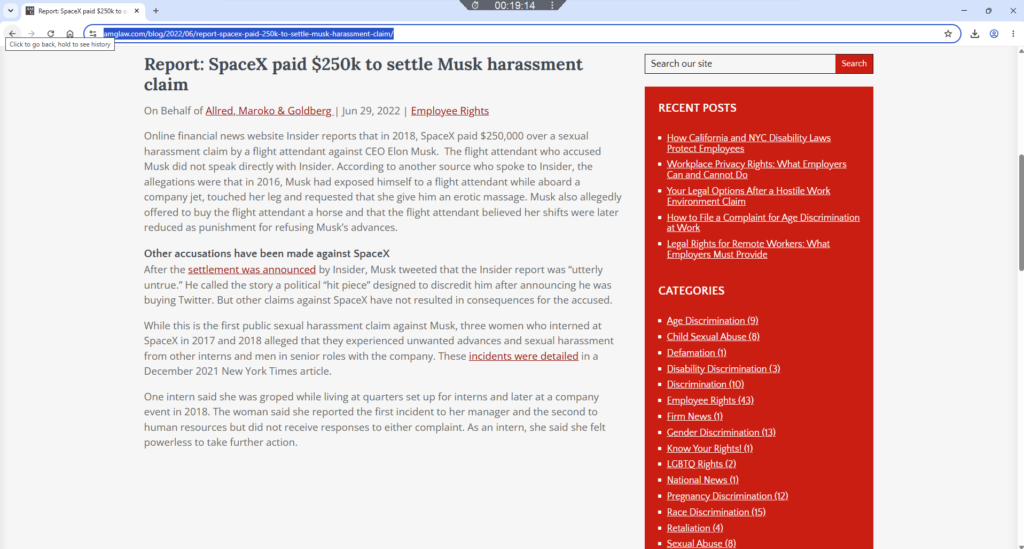The image size is (1024, 549).
Task: Click the page vertical scrollbar thumb
Action: coord(1021,212)
